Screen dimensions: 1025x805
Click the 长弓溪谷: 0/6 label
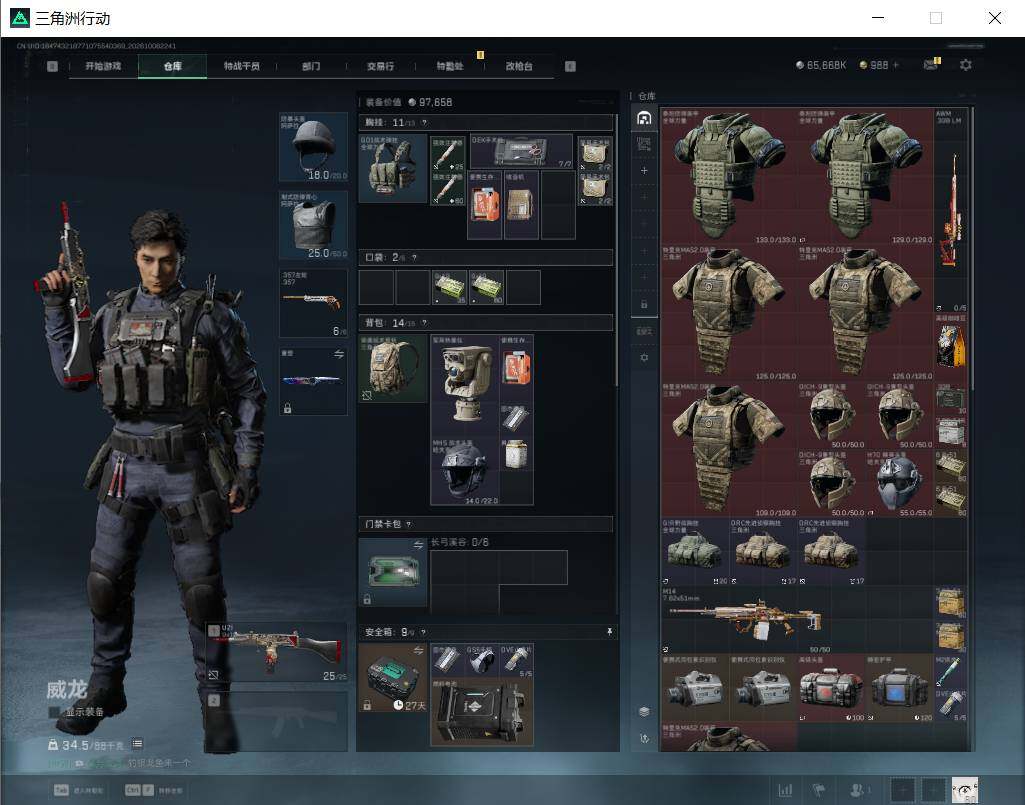(x=460, y=542)
